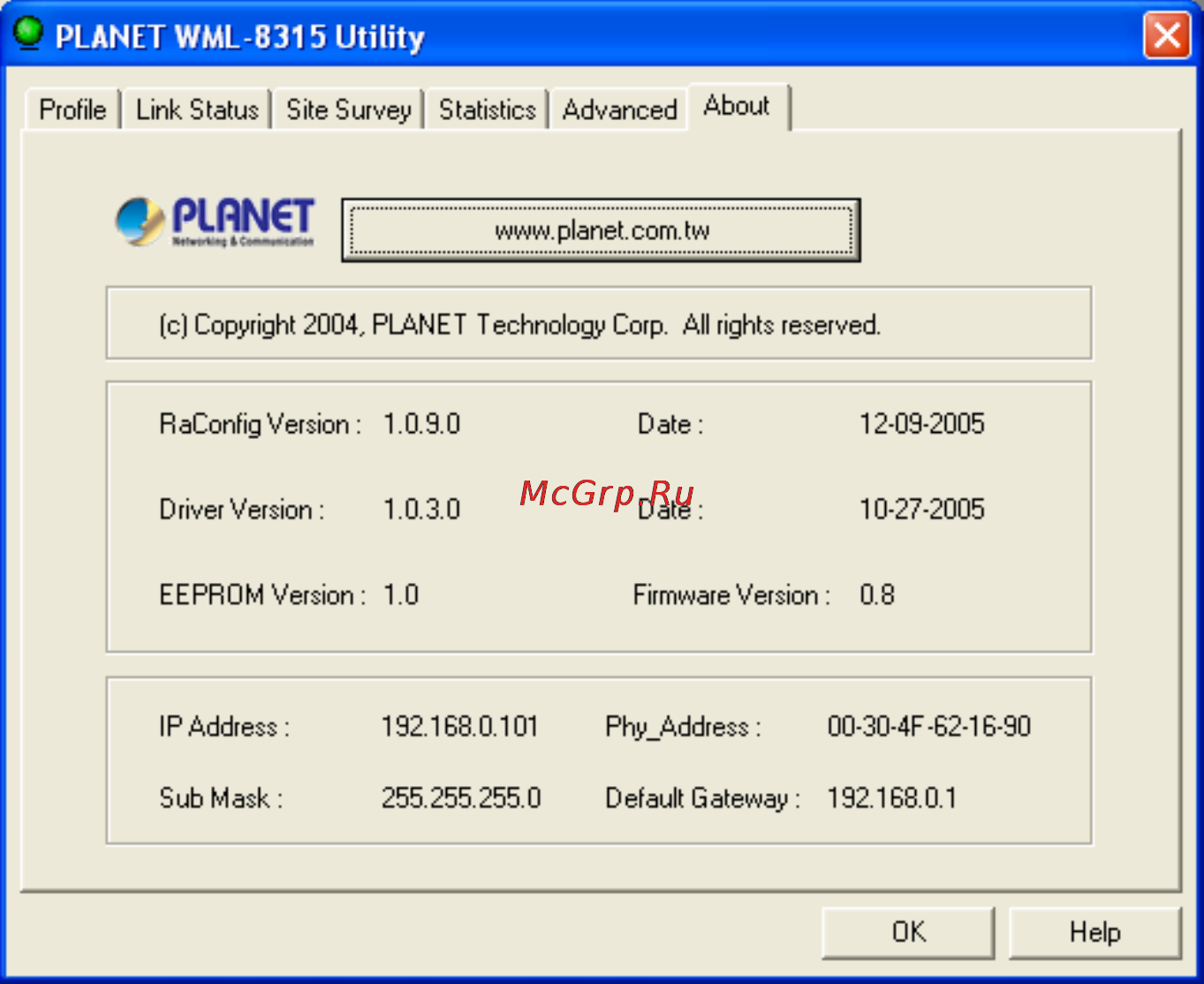
Task: Click the PLANET logo image
Action: (x=215, y=222)
